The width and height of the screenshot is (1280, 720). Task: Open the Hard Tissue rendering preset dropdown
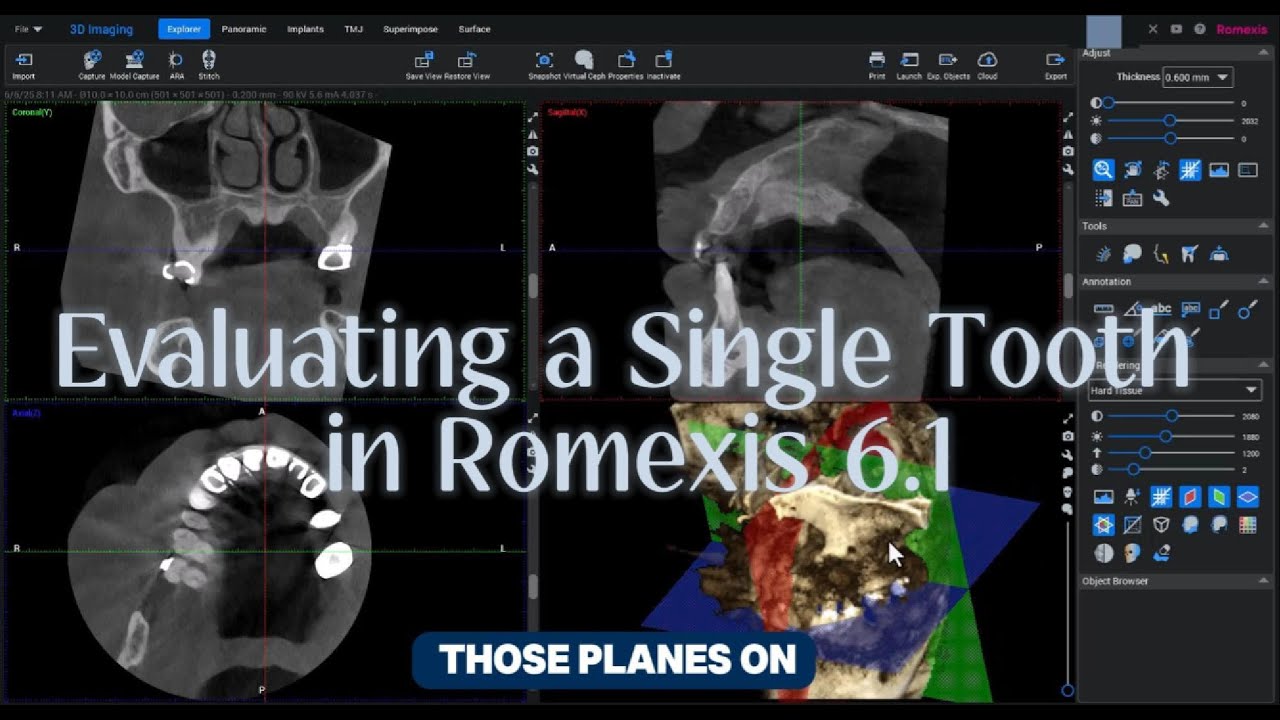click(1174, 390)
